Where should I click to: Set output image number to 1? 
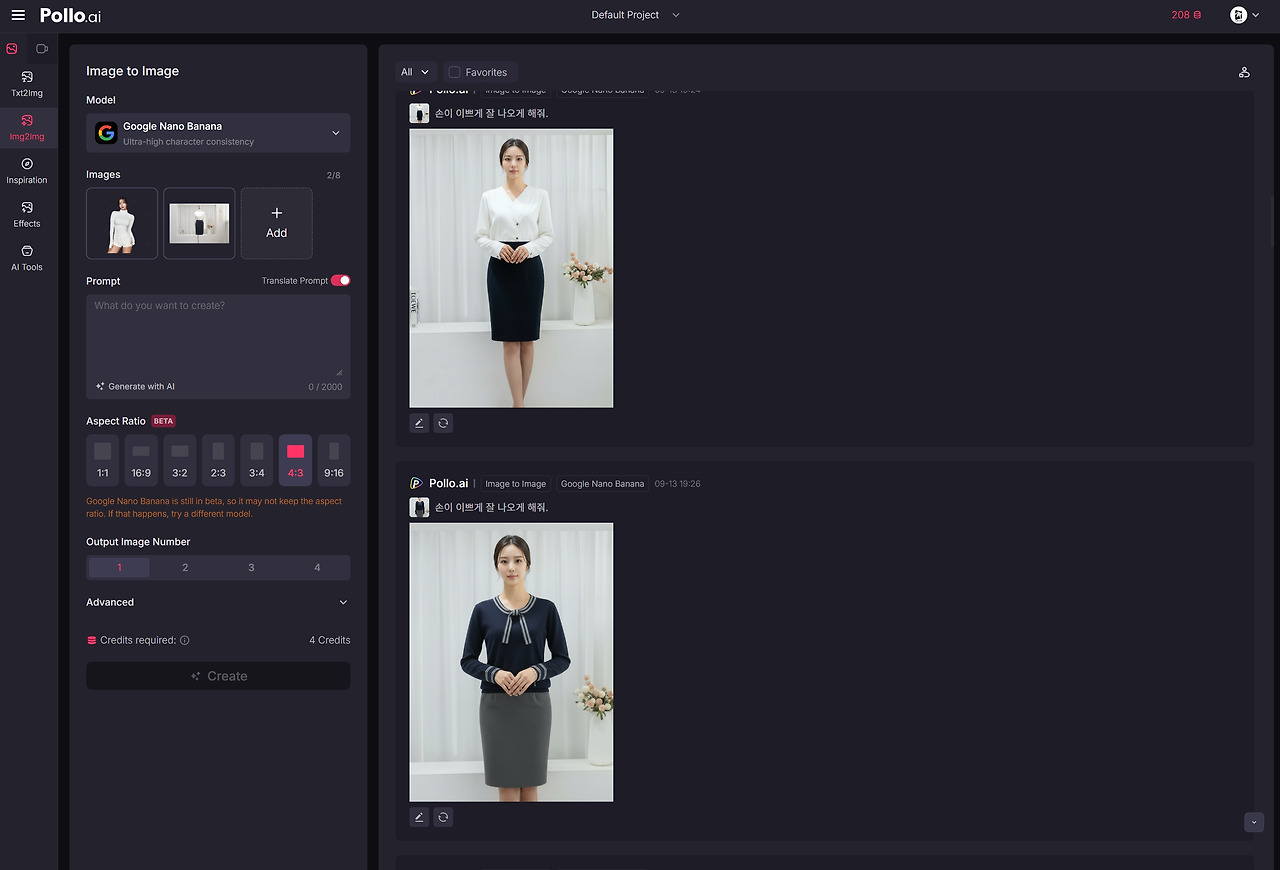tap(119, 567)
